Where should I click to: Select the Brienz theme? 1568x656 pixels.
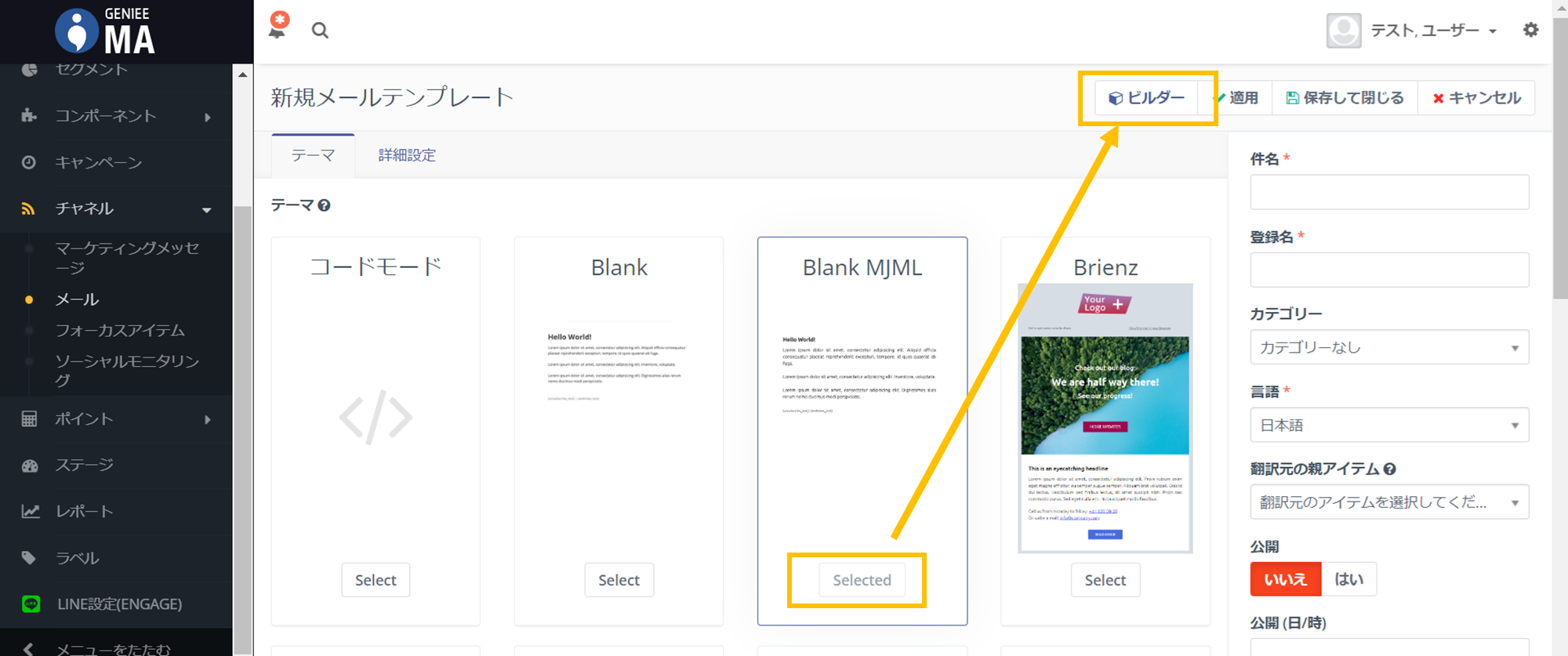[x=1105, y=580]
